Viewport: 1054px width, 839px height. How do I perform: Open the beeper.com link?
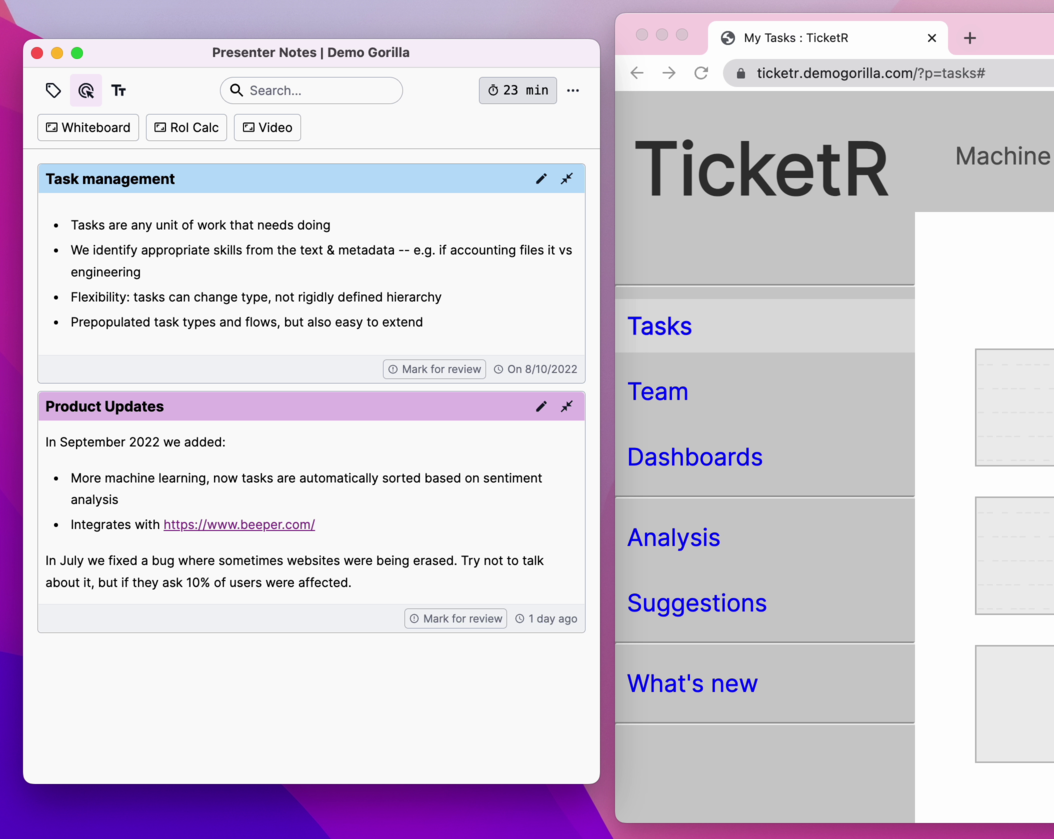click(239, 524)
